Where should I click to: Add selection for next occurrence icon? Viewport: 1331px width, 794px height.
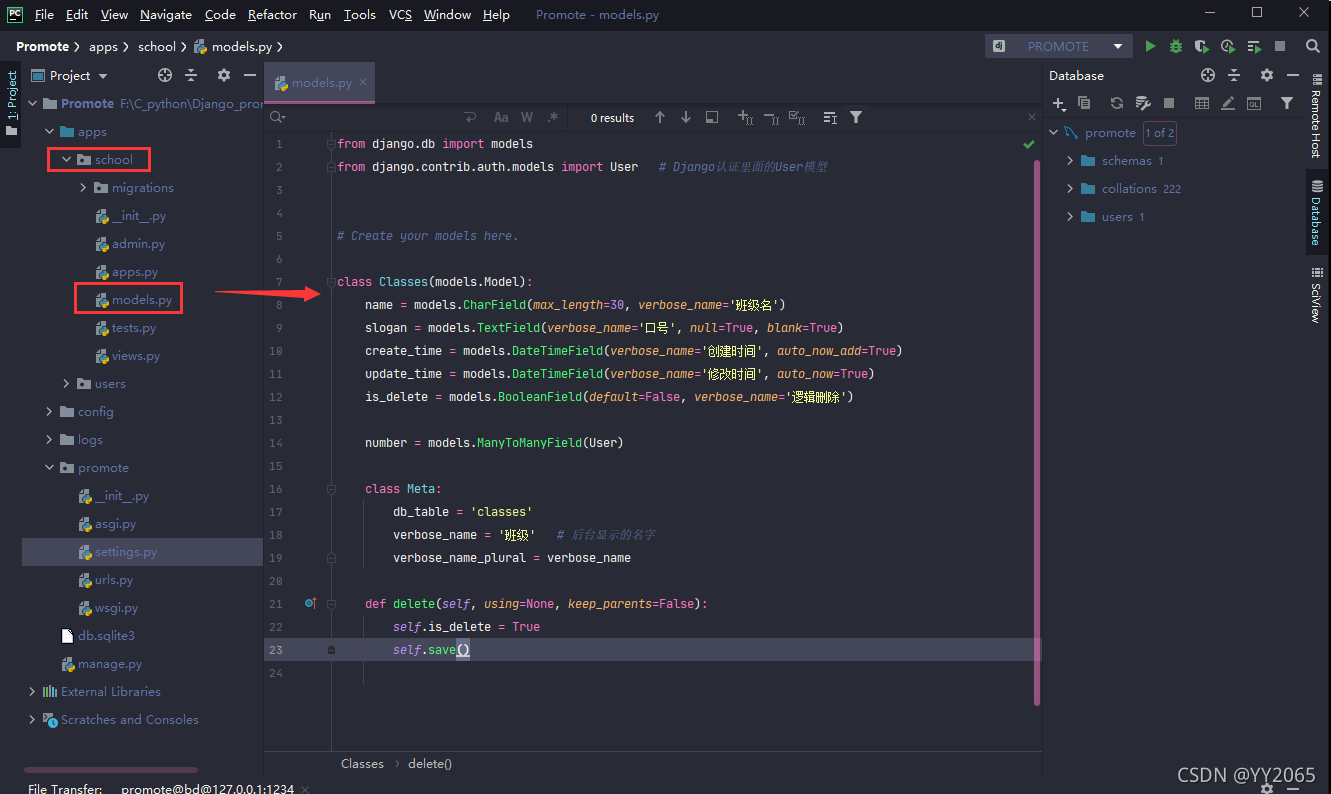pos(745,117)
